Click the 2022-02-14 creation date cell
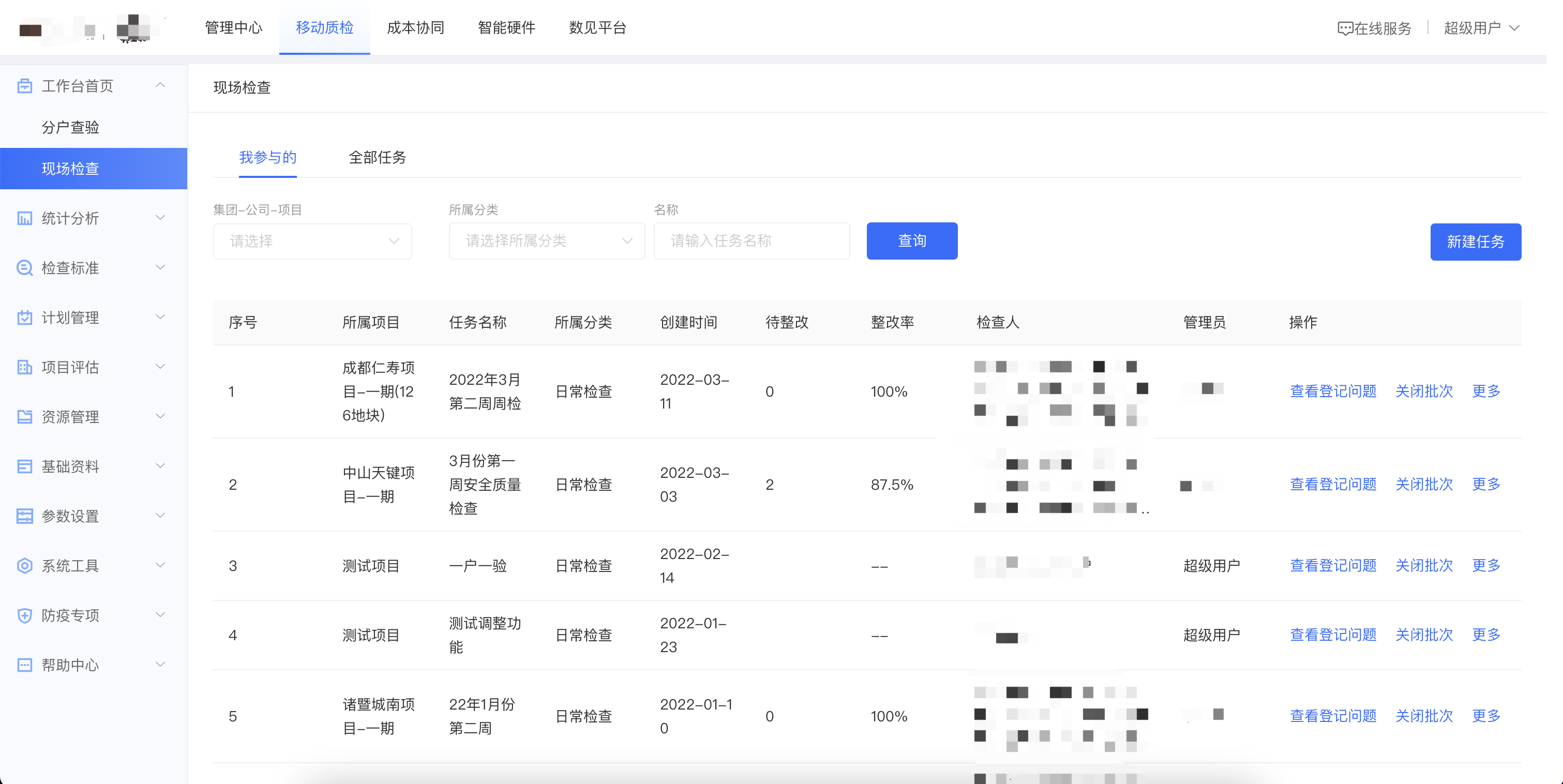1563x784 pixels. [x=695, y=566]
